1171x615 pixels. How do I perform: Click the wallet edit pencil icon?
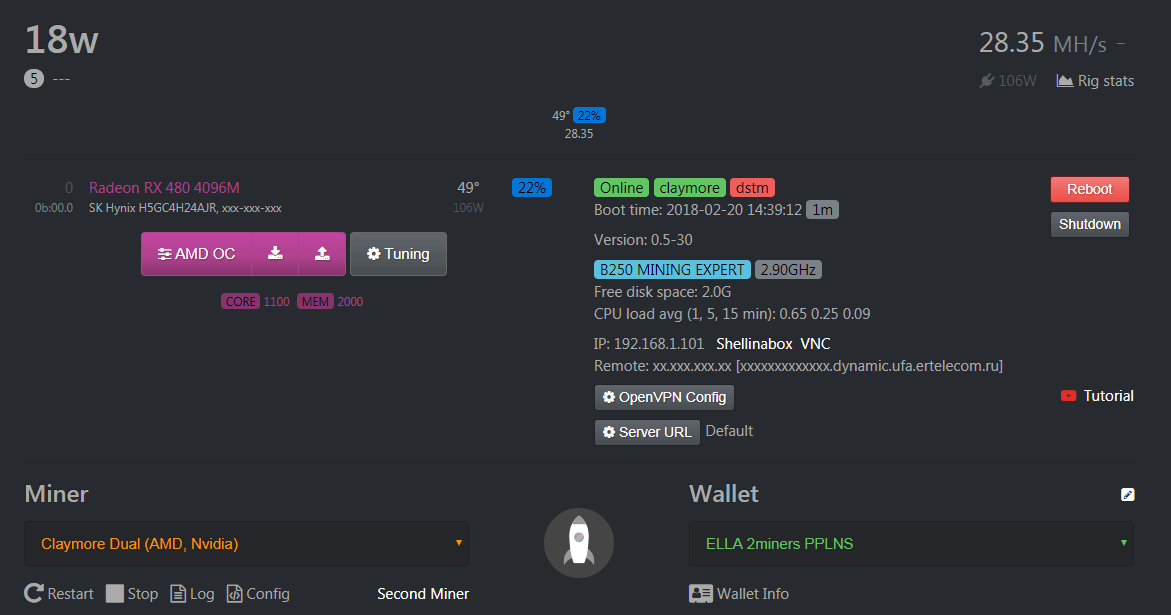1127,494
